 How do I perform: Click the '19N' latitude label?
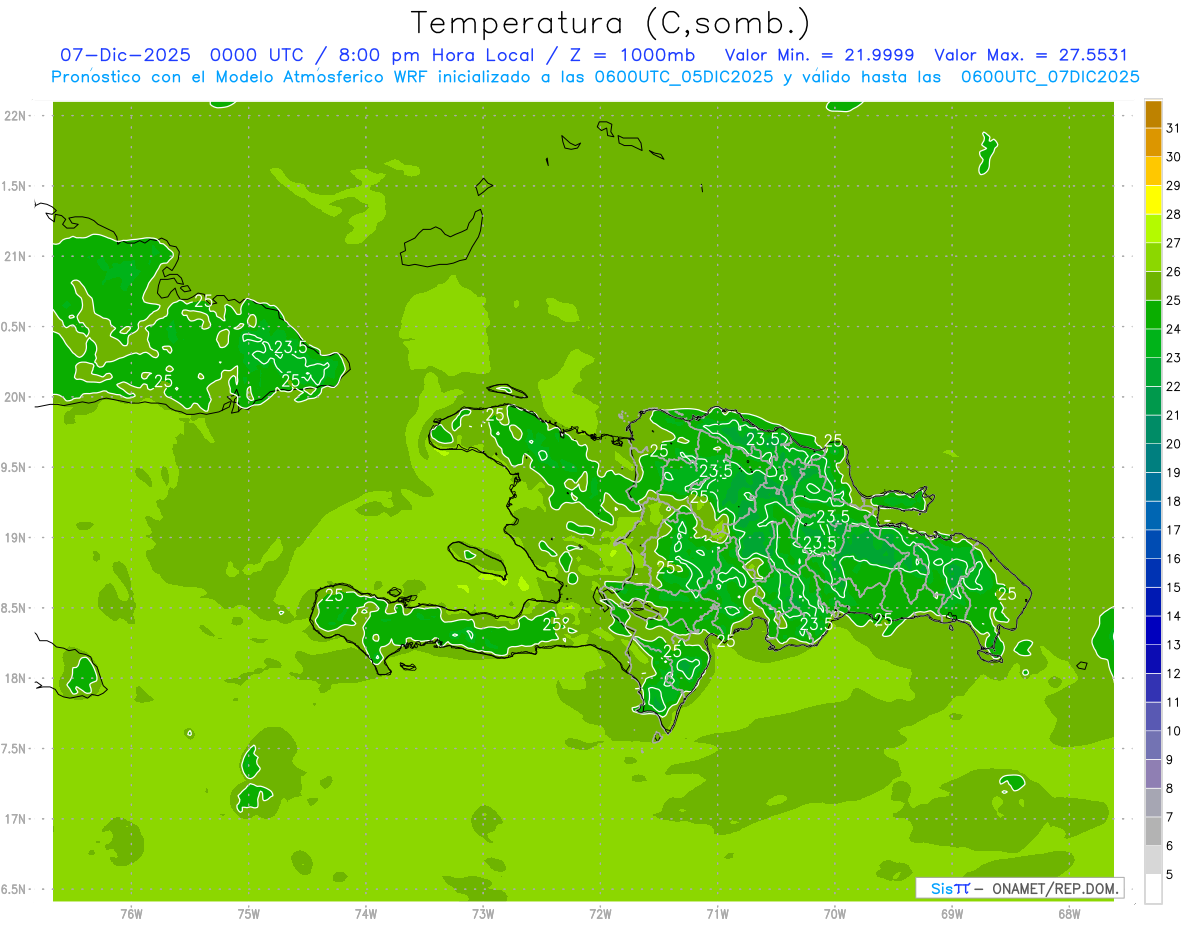pos(15,538)
